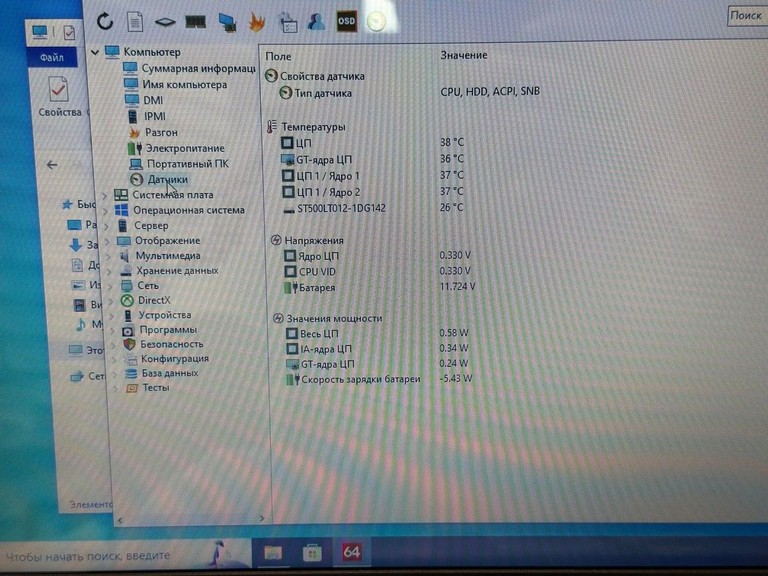The width and height of the screenshot is (768, 576).
Task: Launch the flame stability test icon
Action: (257, 23)
